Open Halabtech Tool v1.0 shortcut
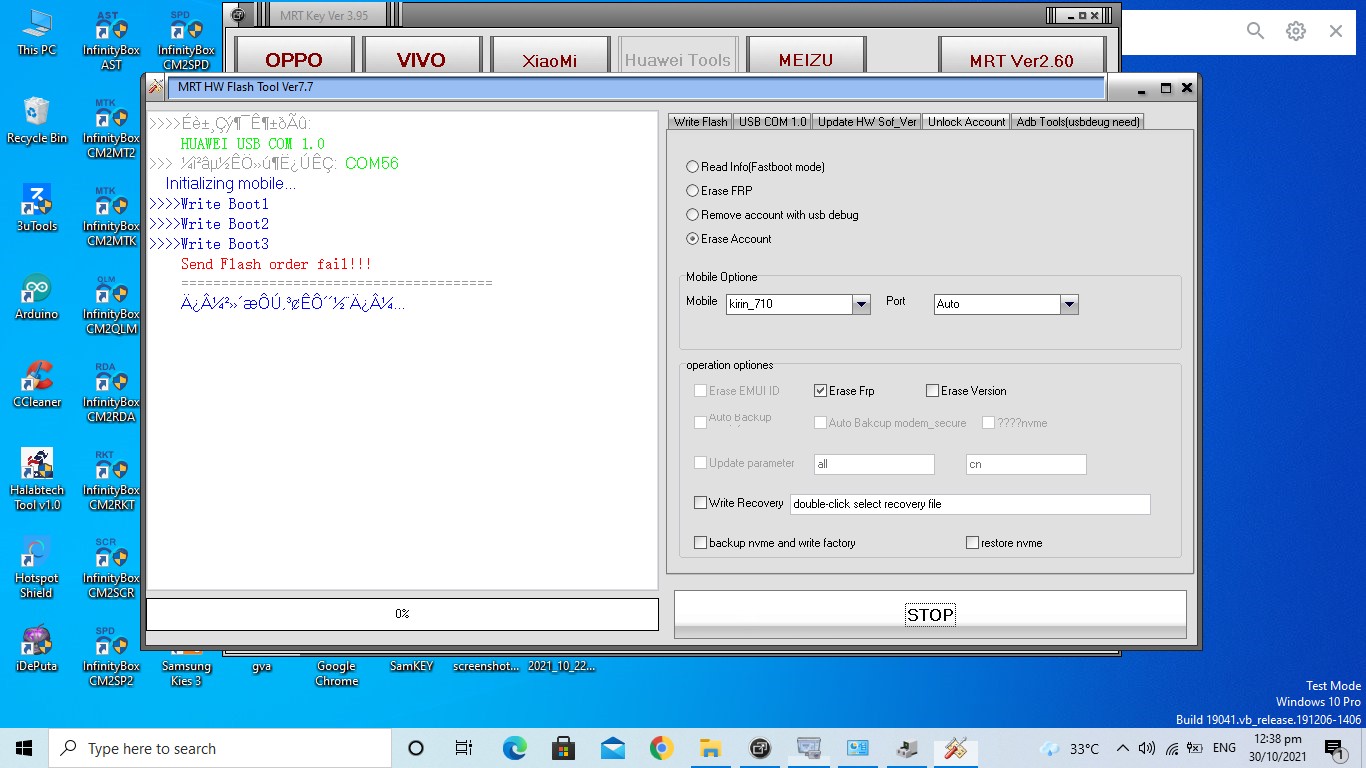Screen dimensions: 1366x768 tap(37, 479)
